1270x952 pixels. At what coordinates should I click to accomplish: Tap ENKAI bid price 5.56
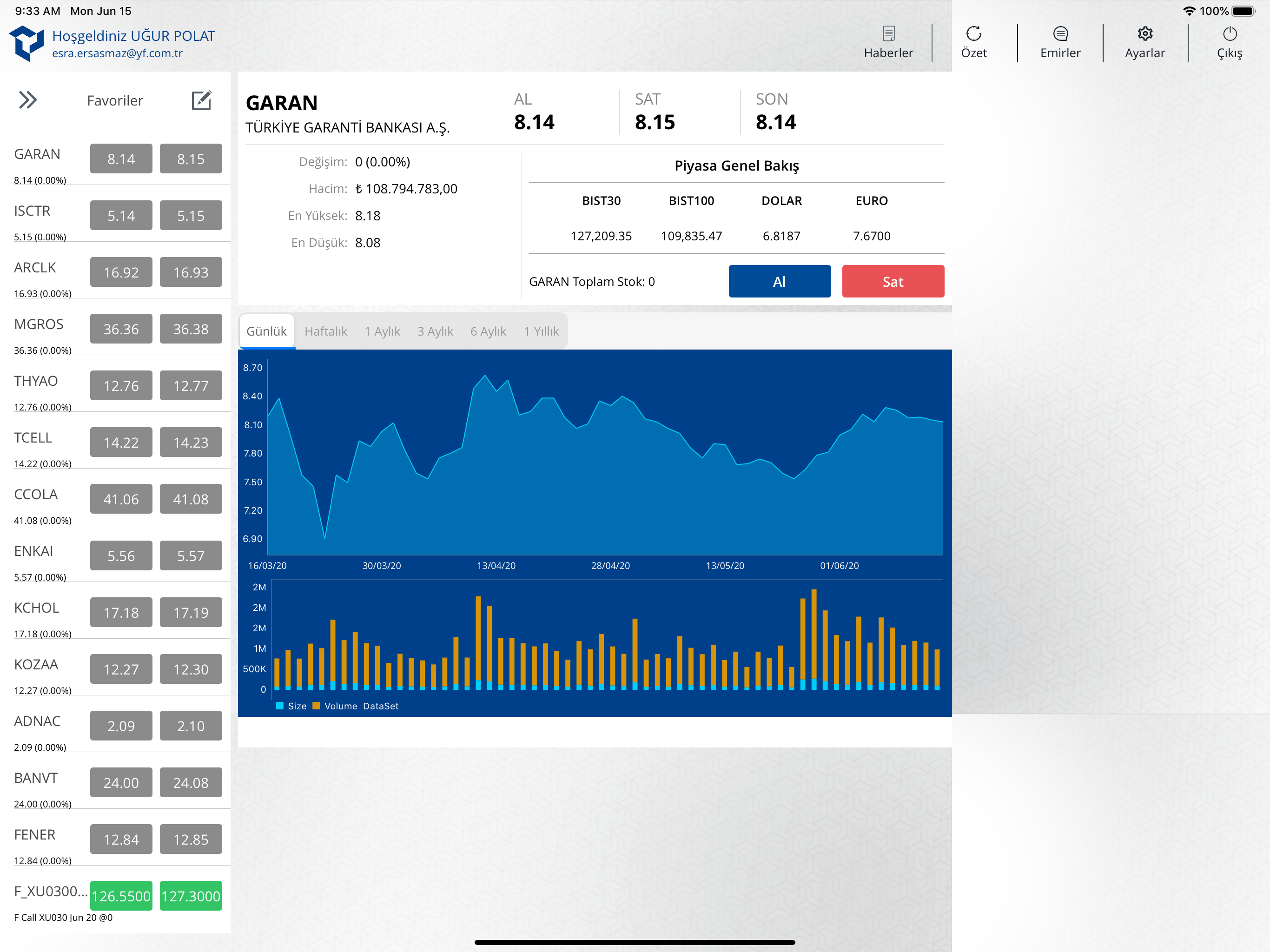click(x=121, y=556)
